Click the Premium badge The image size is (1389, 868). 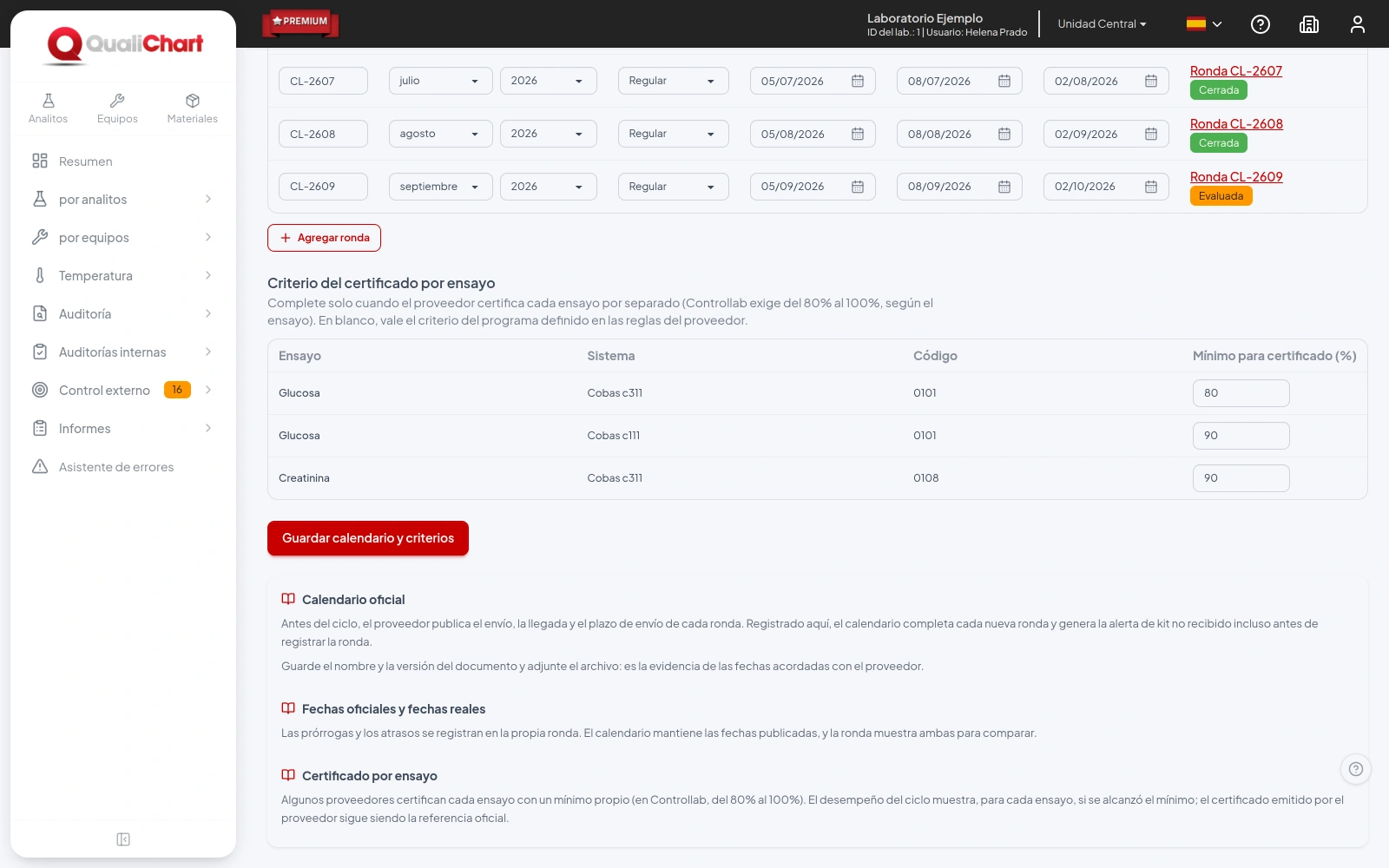pyautogui.click(x=300, y=22)
